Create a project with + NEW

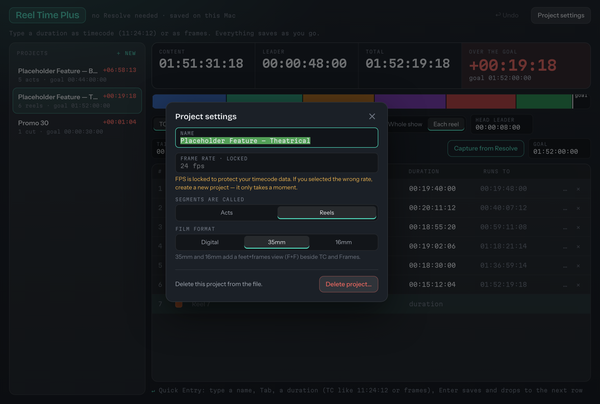(x=126, y=53)
